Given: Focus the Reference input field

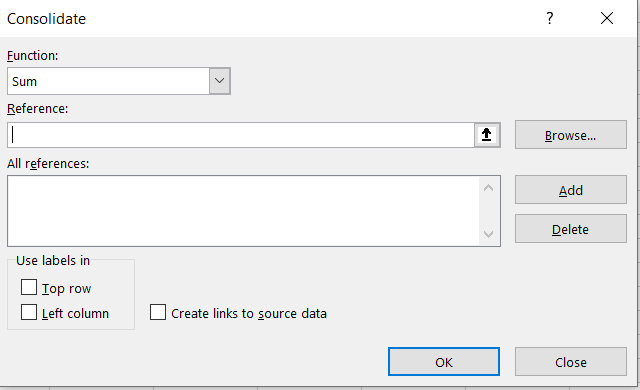Looking at the screenshot, I should point(241,135).
